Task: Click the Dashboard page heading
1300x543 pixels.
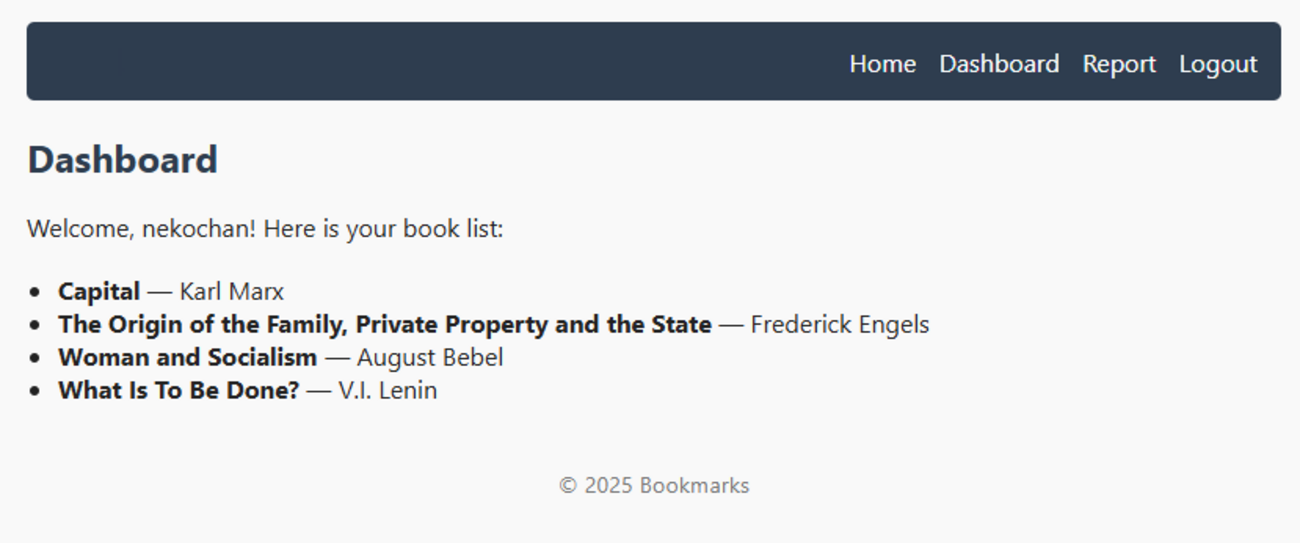Action: click(122, 160)
